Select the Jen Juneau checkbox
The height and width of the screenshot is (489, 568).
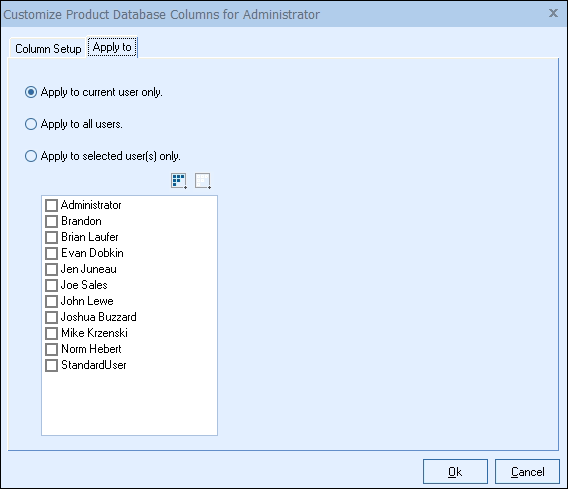51,269
